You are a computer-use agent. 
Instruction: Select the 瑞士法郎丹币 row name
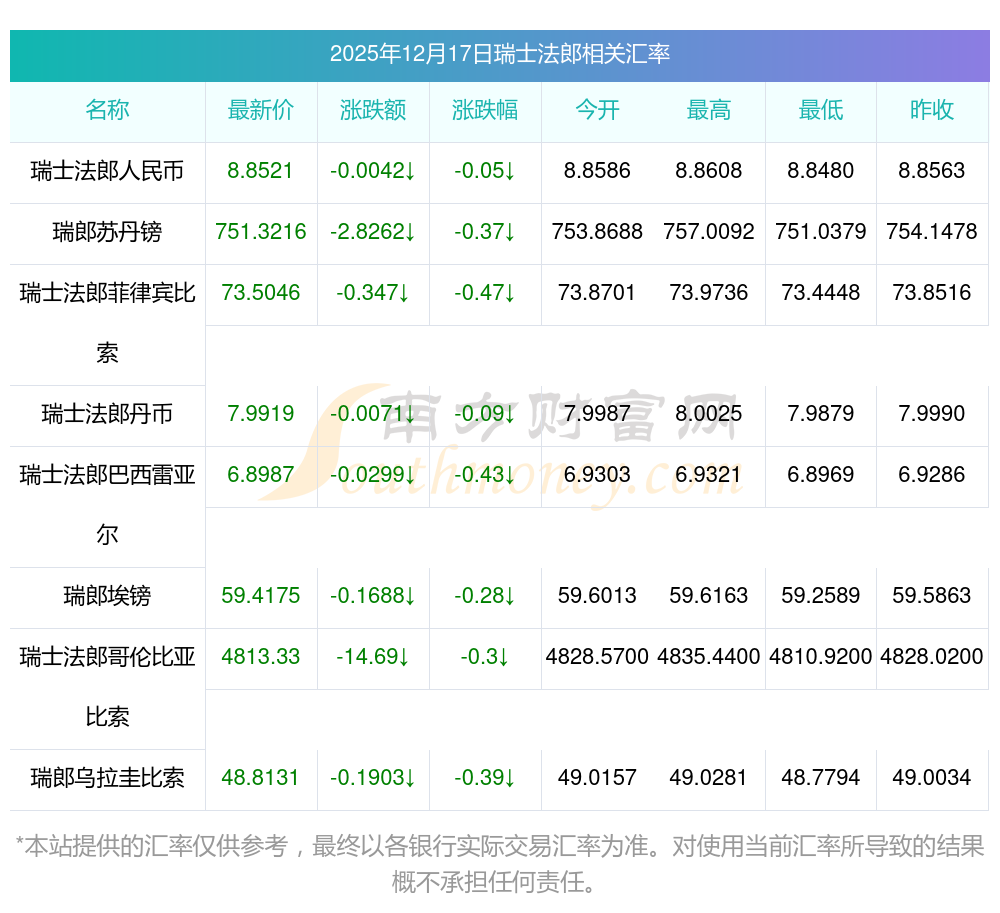(x=107, y=414)
